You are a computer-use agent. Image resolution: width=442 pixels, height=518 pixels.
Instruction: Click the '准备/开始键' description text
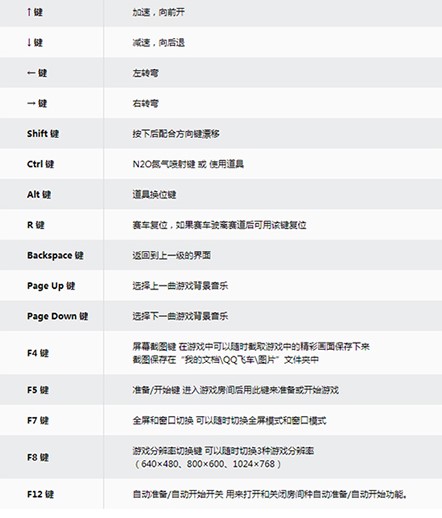coord(235,390)
